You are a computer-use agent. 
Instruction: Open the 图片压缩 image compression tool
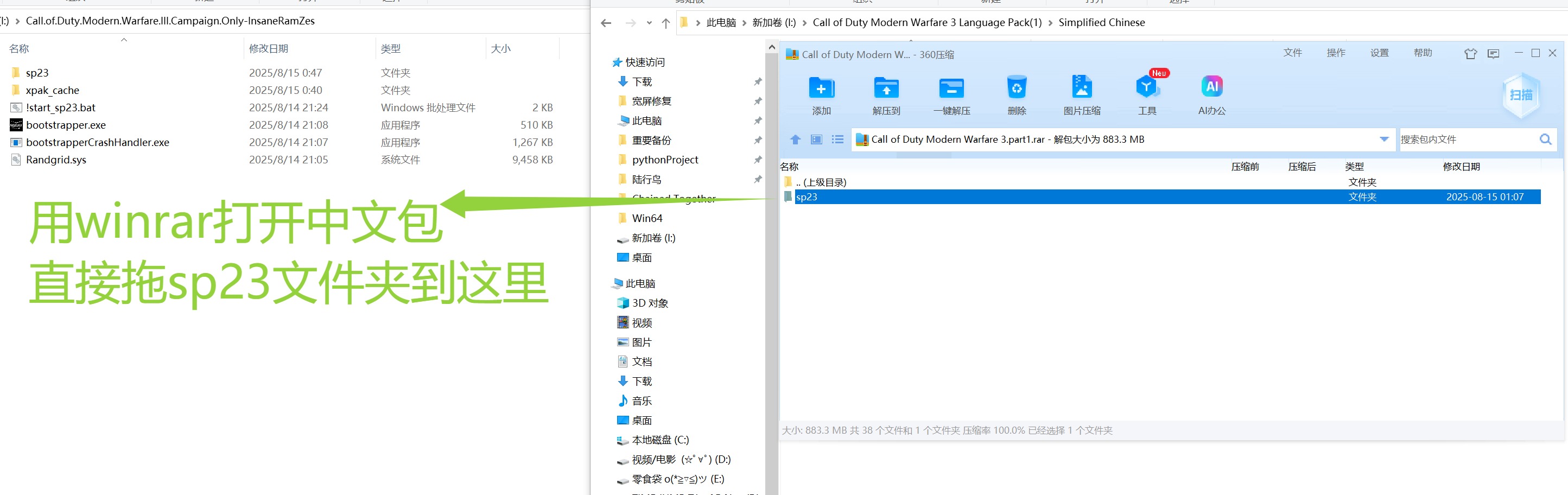pos(1082,88)
